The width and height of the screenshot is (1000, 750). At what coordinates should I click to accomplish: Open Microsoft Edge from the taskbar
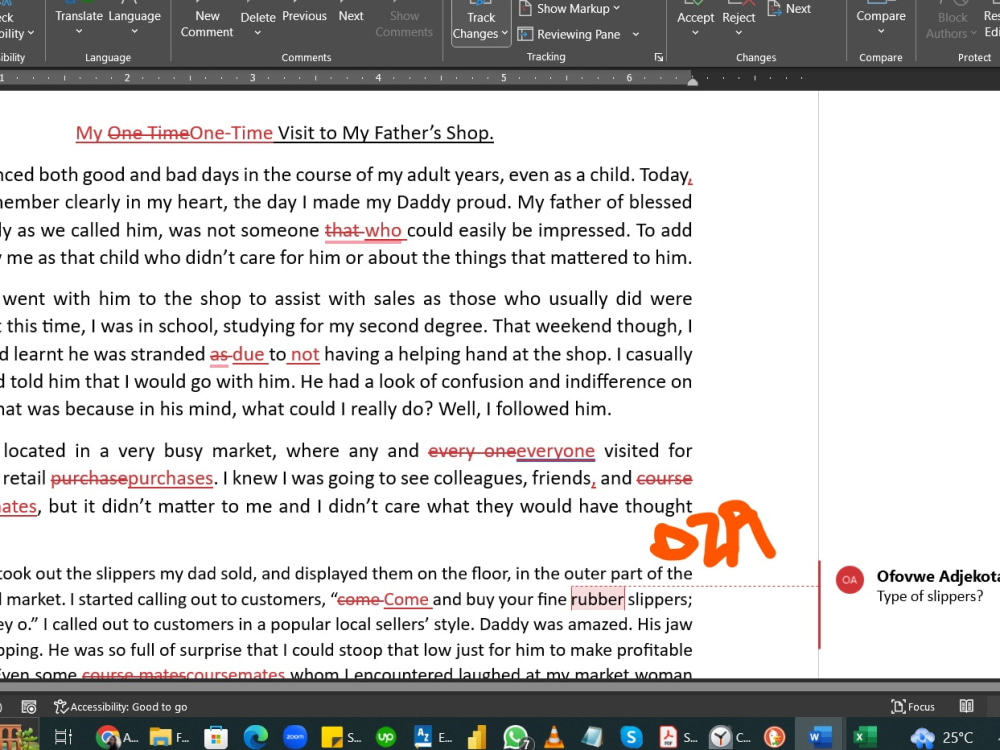(x=255, y=737)
